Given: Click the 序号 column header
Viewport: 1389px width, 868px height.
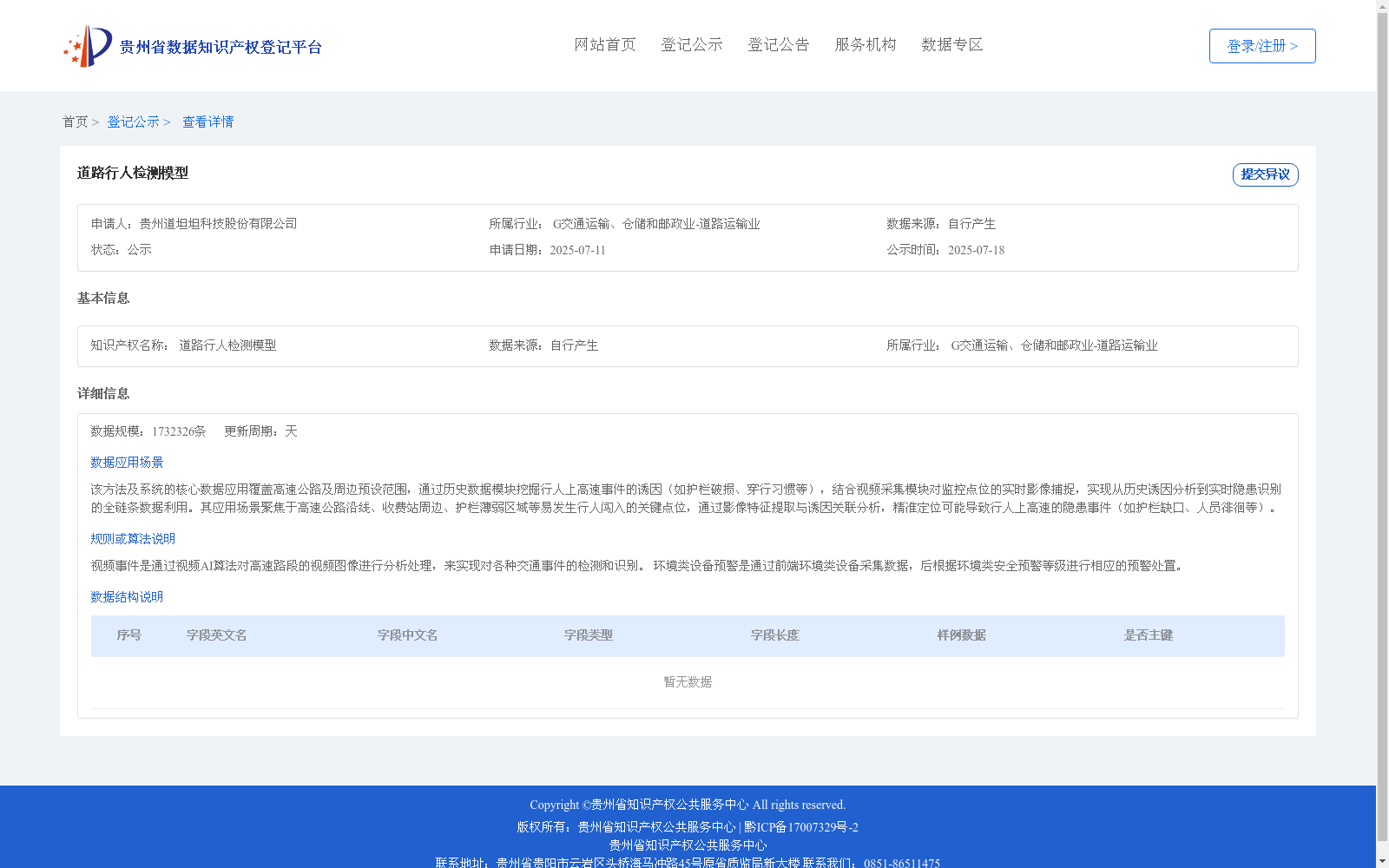Looking at the screenshot, I should point(129,635).
